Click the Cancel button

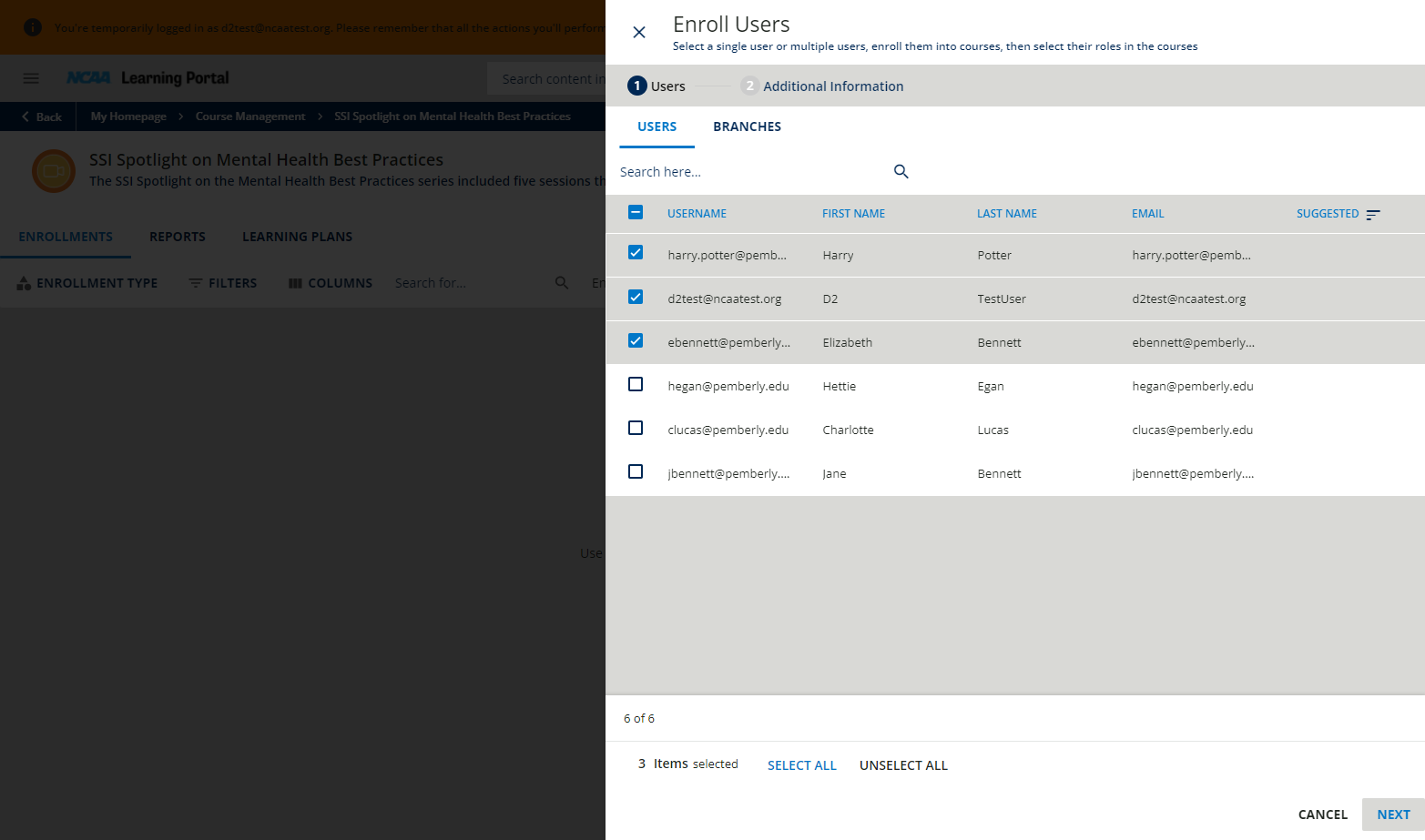tap(1323, 815)
